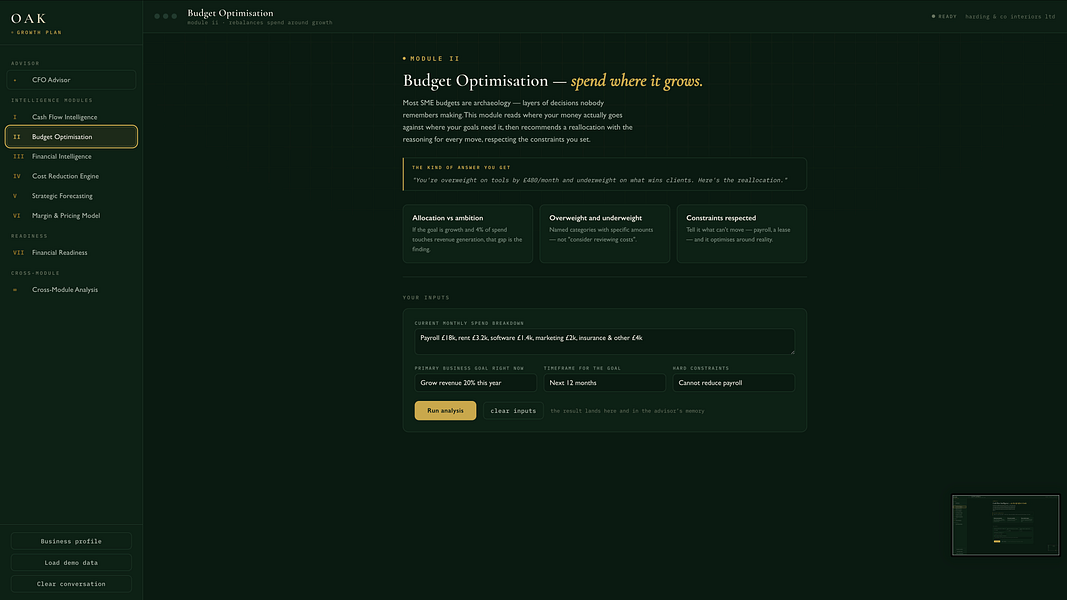Viewport: 1067px width, 600px height.
Task: Click the Business profile button
Action: [71, 541]
